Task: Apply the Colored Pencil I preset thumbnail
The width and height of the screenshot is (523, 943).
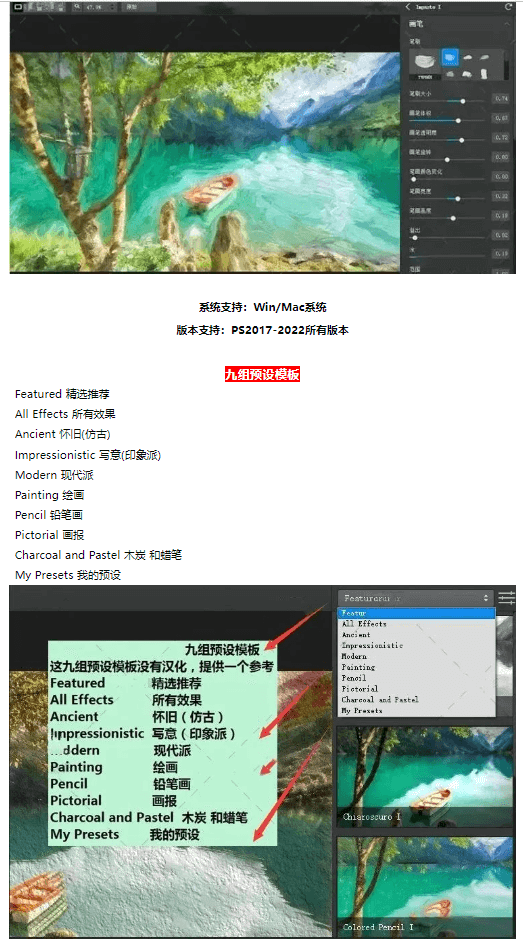Action: click(425, 885)
